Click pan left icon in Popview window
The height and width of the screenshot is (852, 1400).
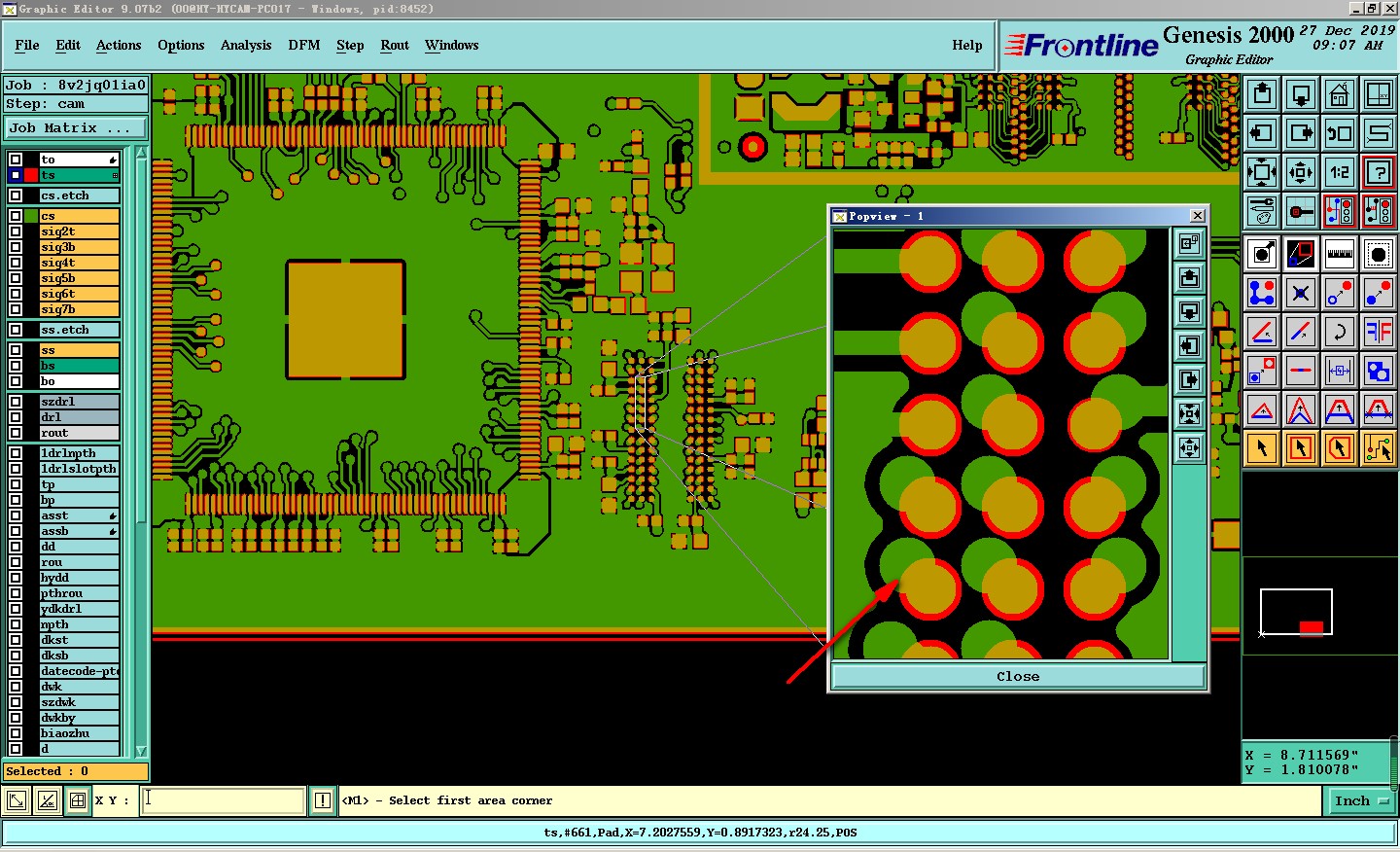pos(1189,346)
